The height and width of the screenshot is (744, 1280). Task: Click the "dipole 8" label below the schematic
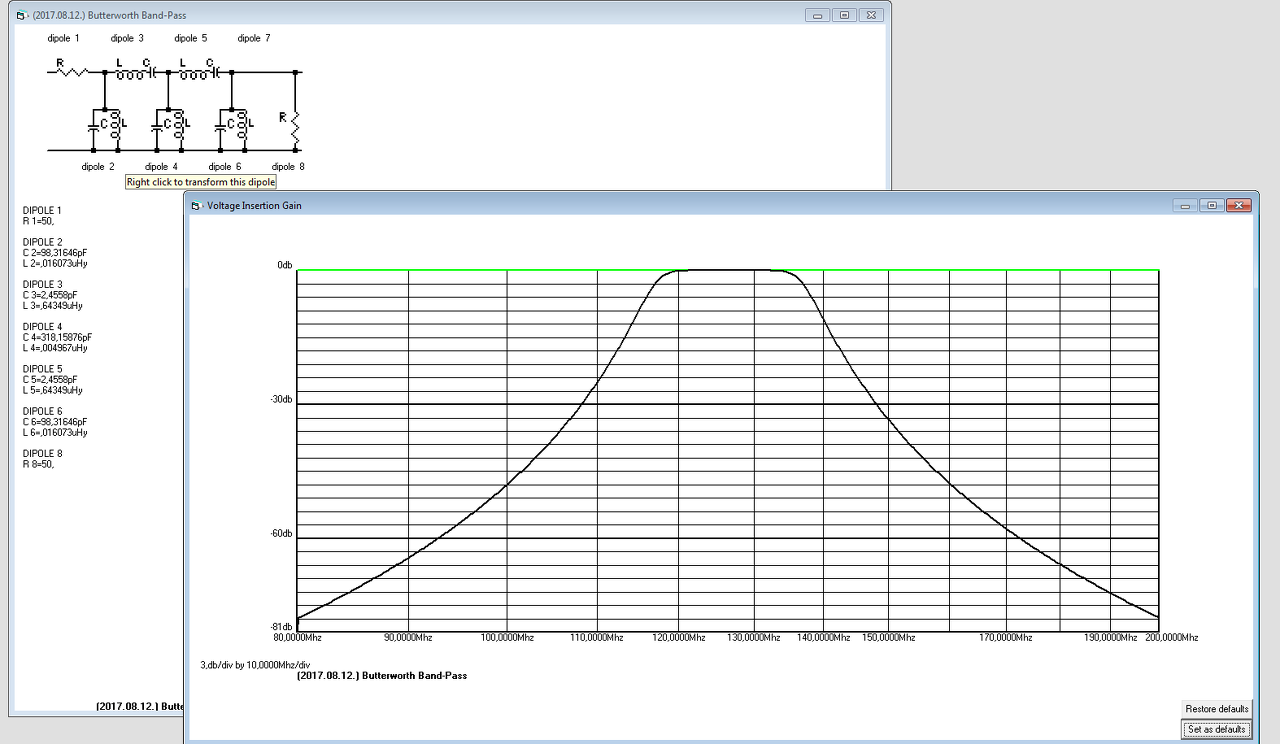tap(288, 167)
